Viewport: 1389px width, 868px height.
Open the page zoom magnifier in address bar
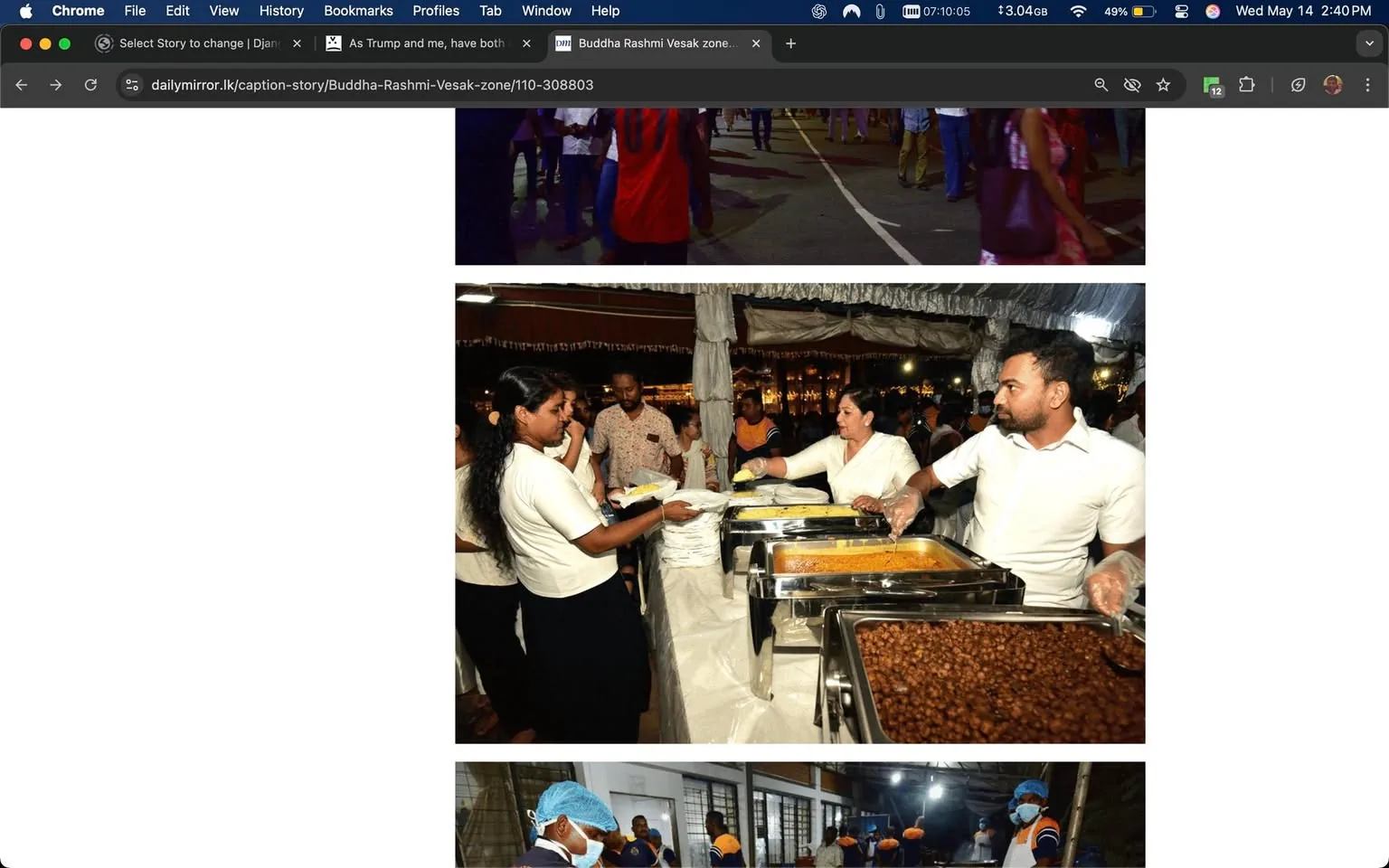pyautogui.click(x=1101, y=84)
